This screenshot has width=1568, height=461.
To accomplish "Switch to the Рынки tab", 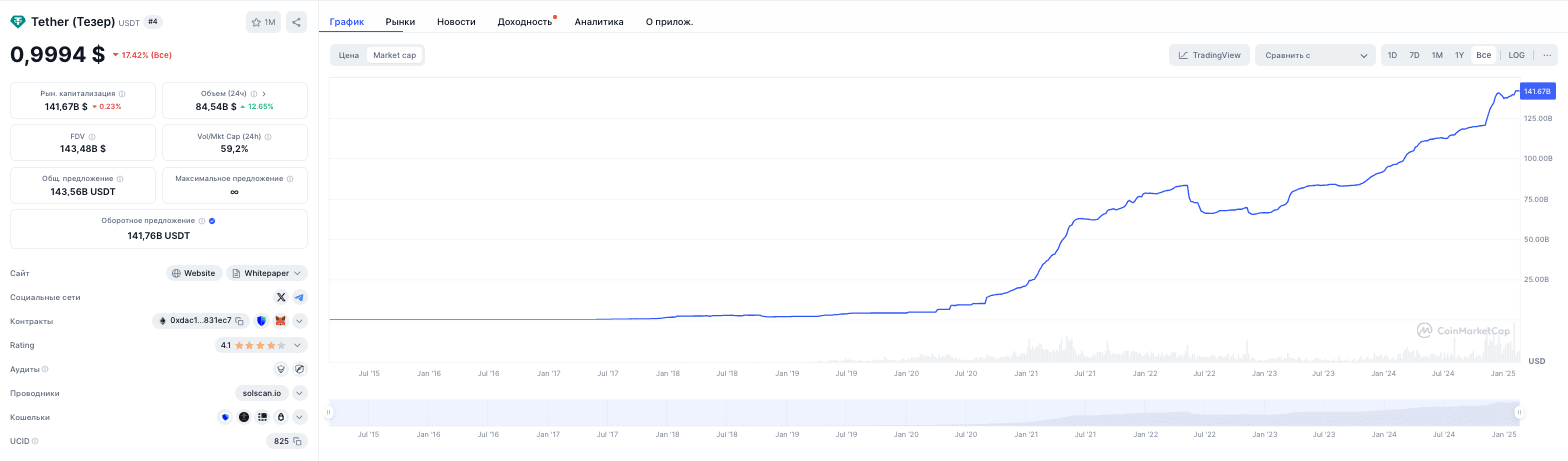I will (x=400, y=21).
